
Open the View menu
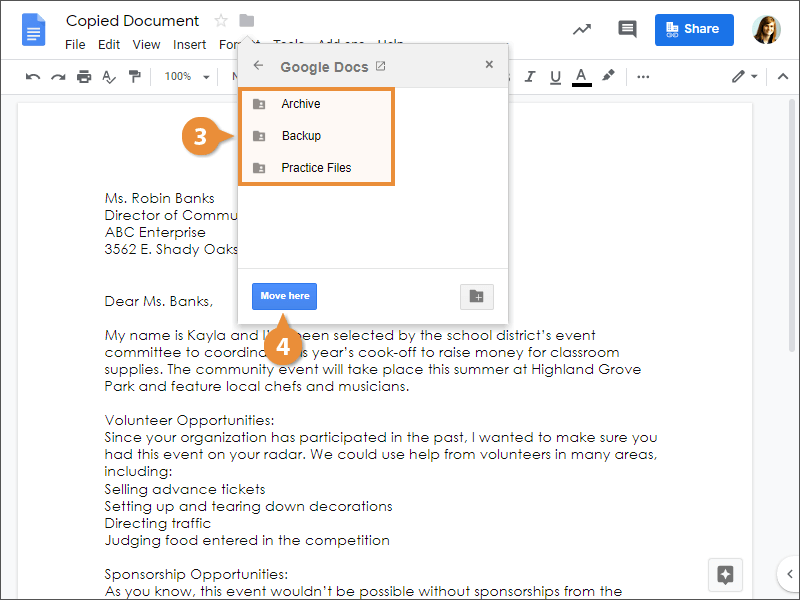point(146,45)
